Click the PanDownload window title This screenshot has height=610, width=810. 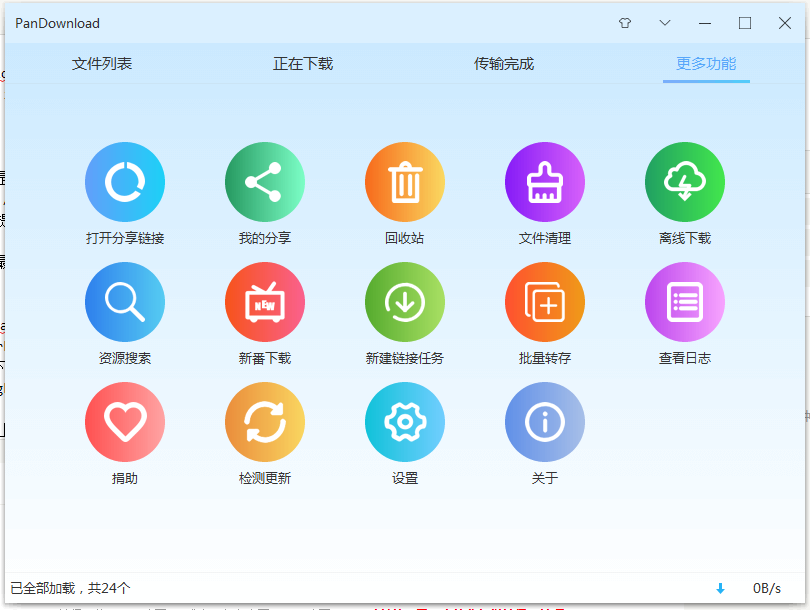pos(57,23)
